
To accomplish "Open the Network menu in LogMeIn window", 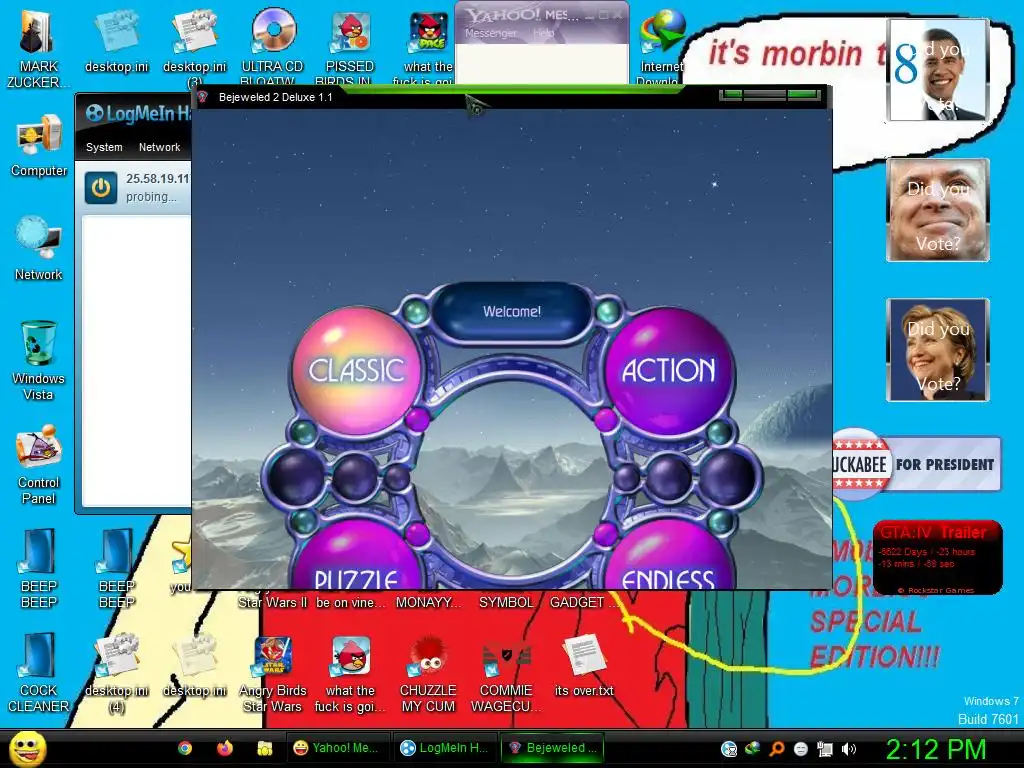I will tap(159, 147).
